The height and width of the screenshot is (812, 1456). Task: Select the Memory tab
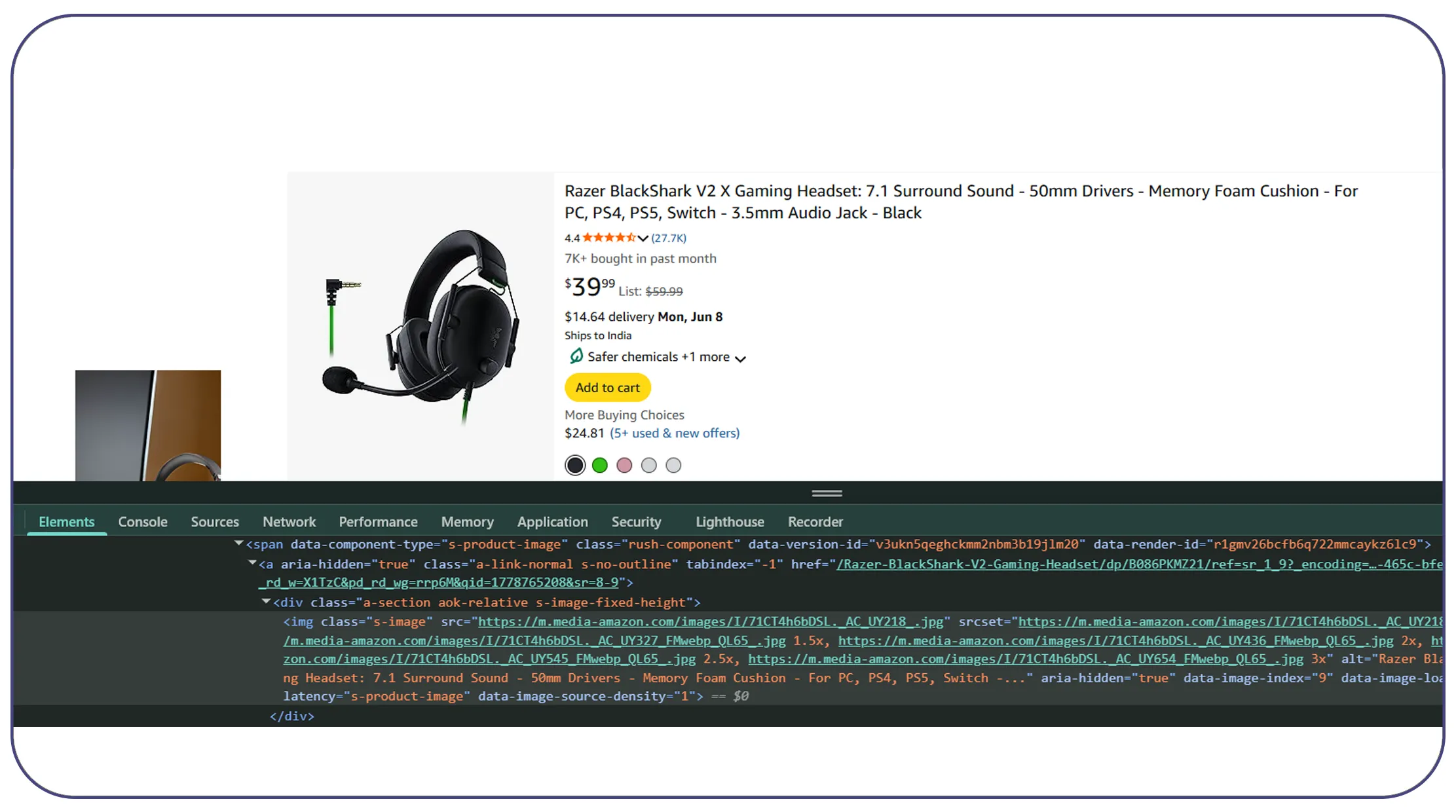pyautogui.click(x=467, y=522)
